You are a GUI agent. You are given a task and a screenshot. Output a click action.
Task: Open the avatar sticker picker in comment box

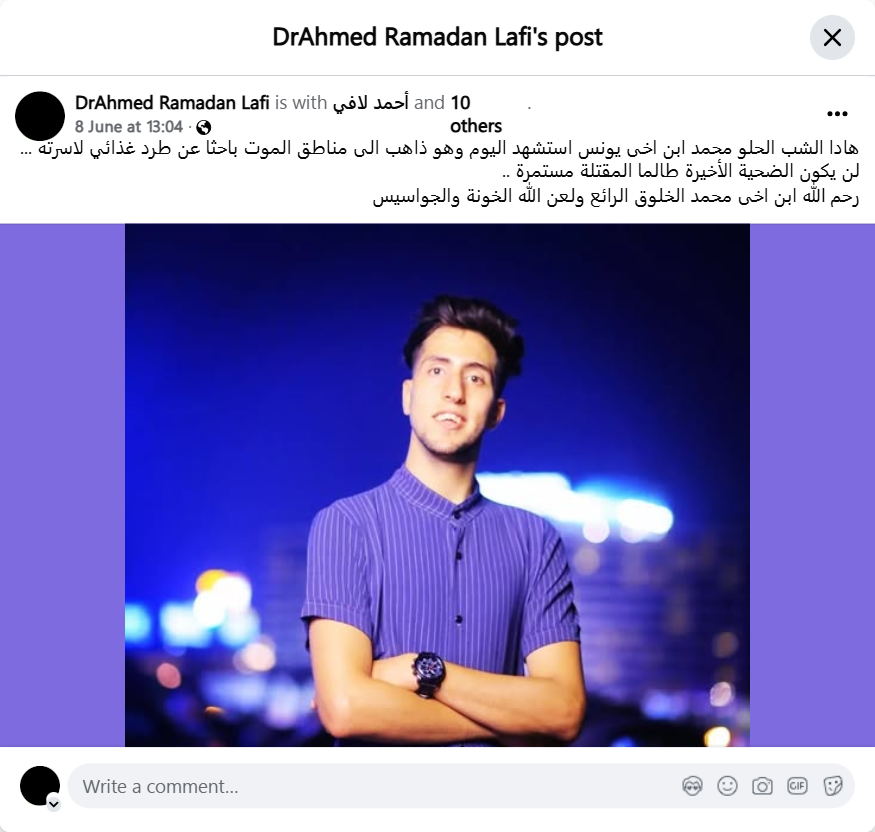pyautogui.click(x=692, y=786)
